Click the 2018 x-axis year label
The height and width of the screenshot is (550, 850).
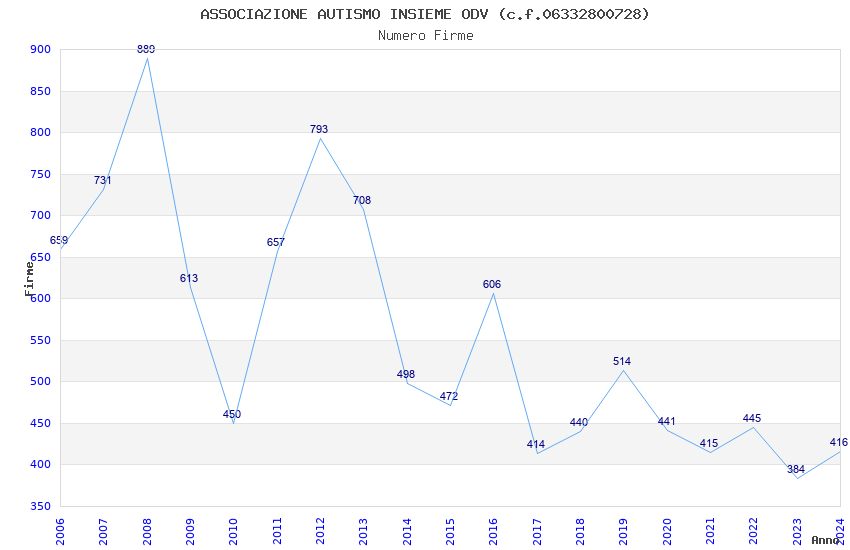pyautogui.click(x=580, y=531)
